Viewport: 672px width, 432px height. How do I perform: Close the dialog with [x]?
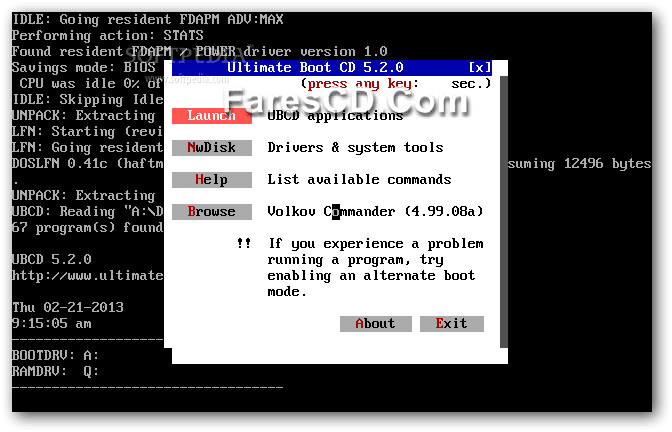(480, 67)
